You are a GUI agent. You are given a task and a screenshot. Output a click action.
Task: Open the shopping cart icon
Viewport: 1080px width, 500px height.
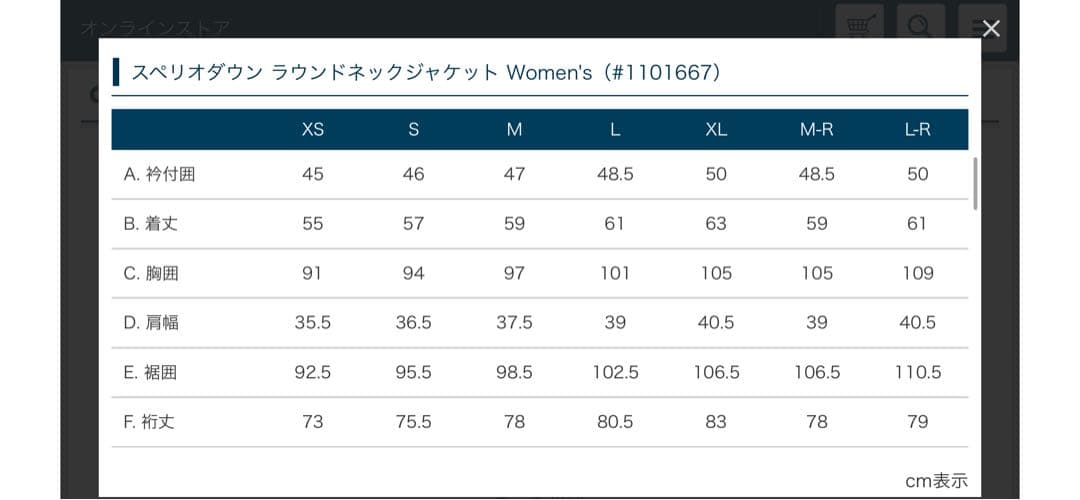tap(861, 28)
